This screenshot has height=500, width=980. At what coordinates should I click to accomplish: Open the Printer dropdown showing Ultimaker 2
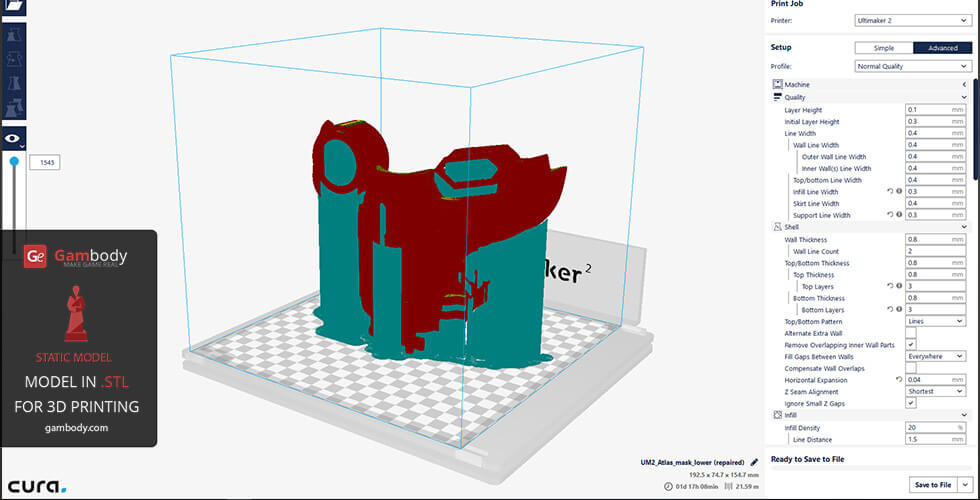point(911,20)
